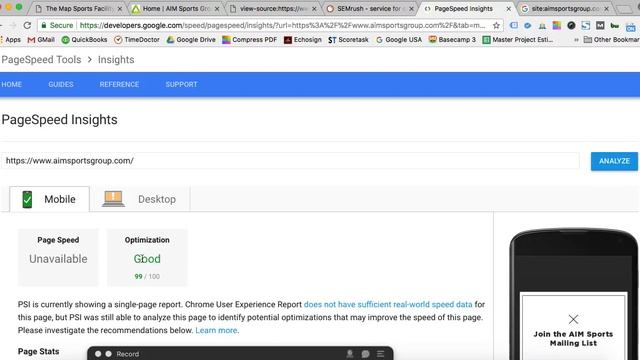Click the colorful grid extension icon
Screen dimensions: 640x360
556,25
